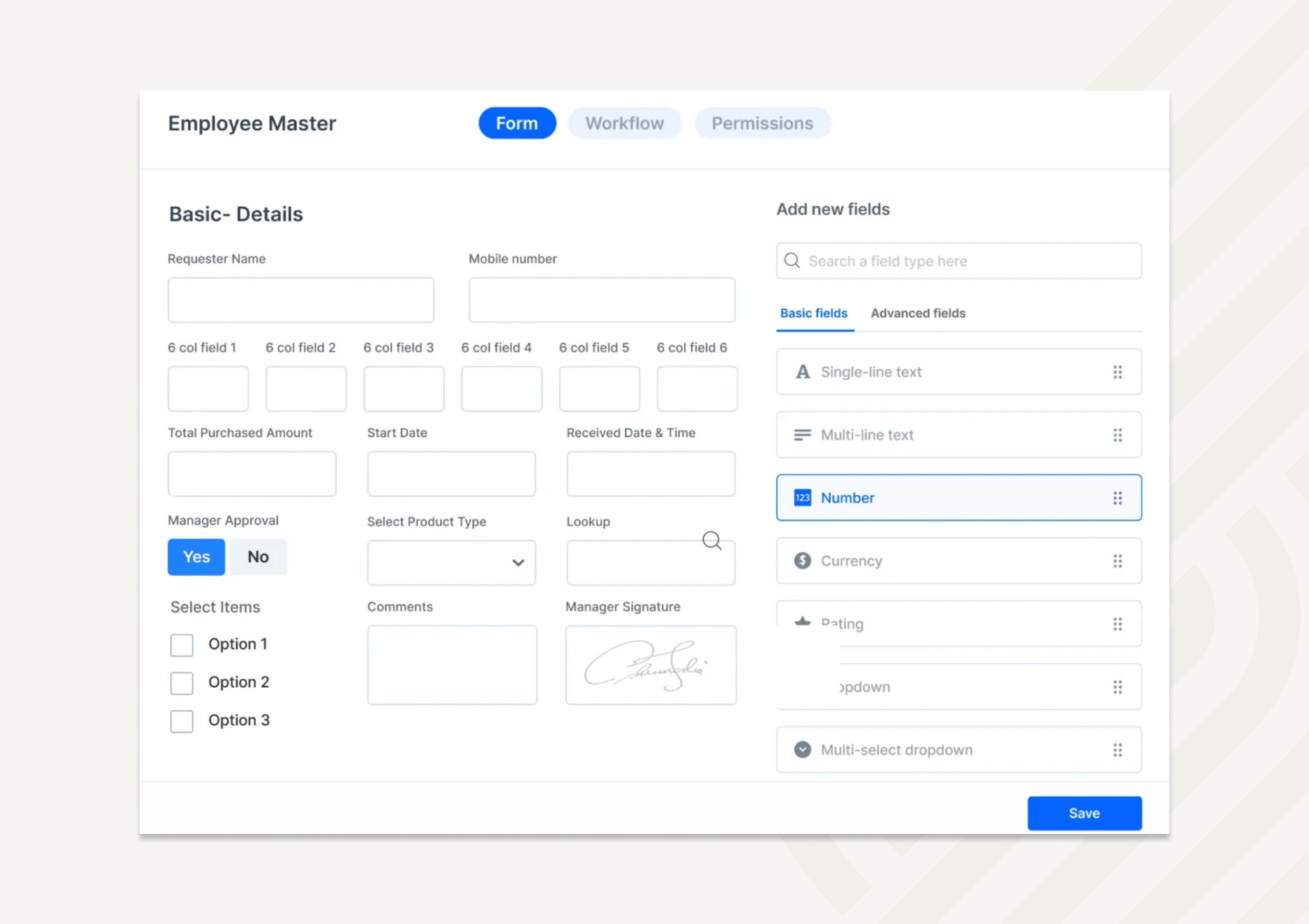
Task: Open the Select Product Type dropdown
Action: click(x=451, y=562)
